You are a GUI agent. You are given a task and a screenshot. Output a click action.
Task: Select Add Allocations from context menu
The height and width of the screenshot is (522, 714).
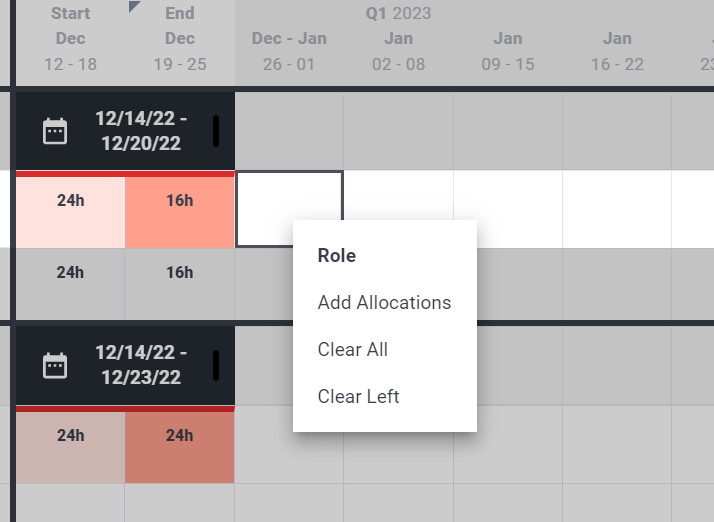pyautogui.click(x=384, y=302)
